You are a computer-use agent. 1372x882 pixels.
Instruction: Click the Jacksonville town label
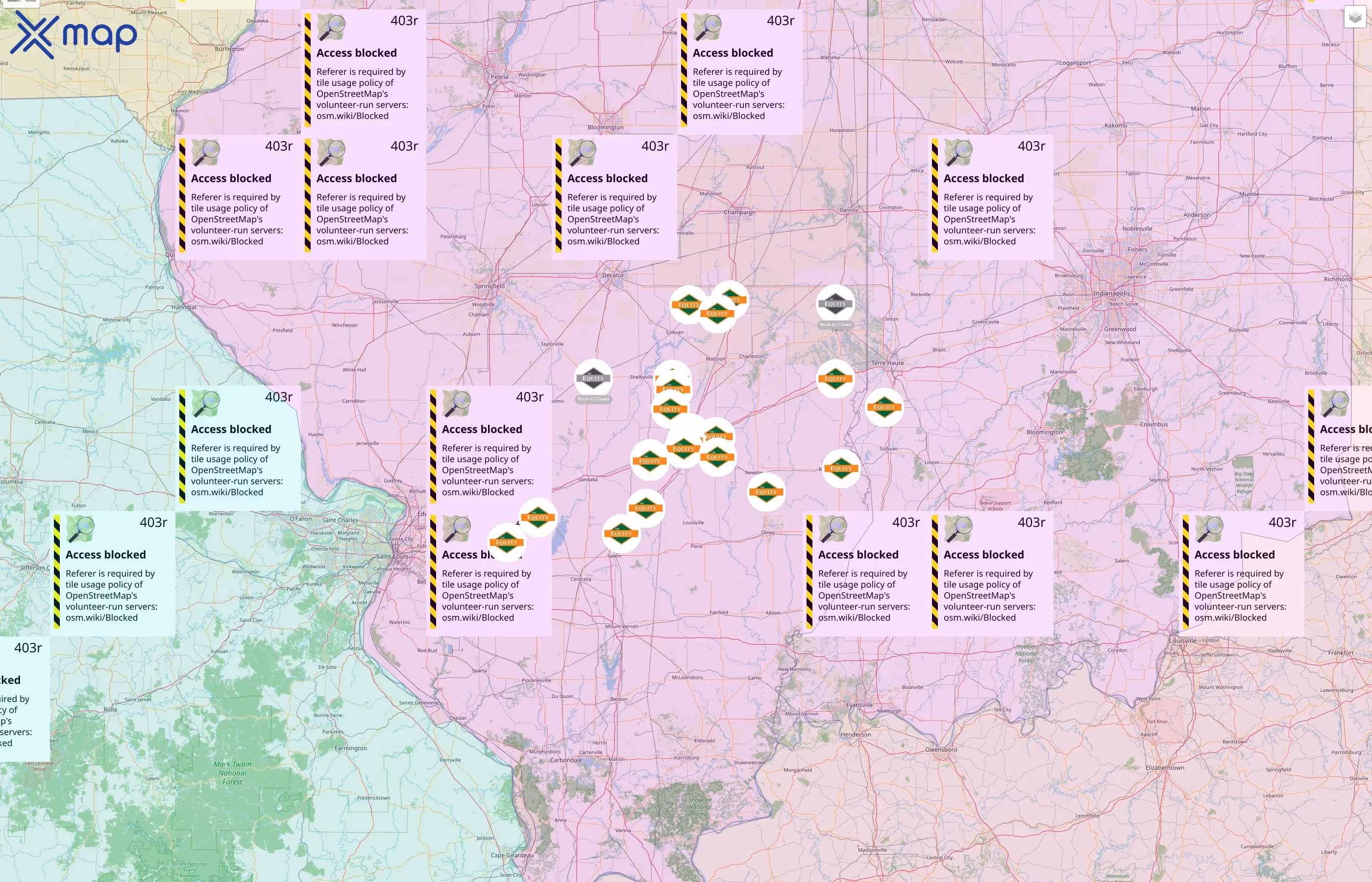click(x=385, y=301)
